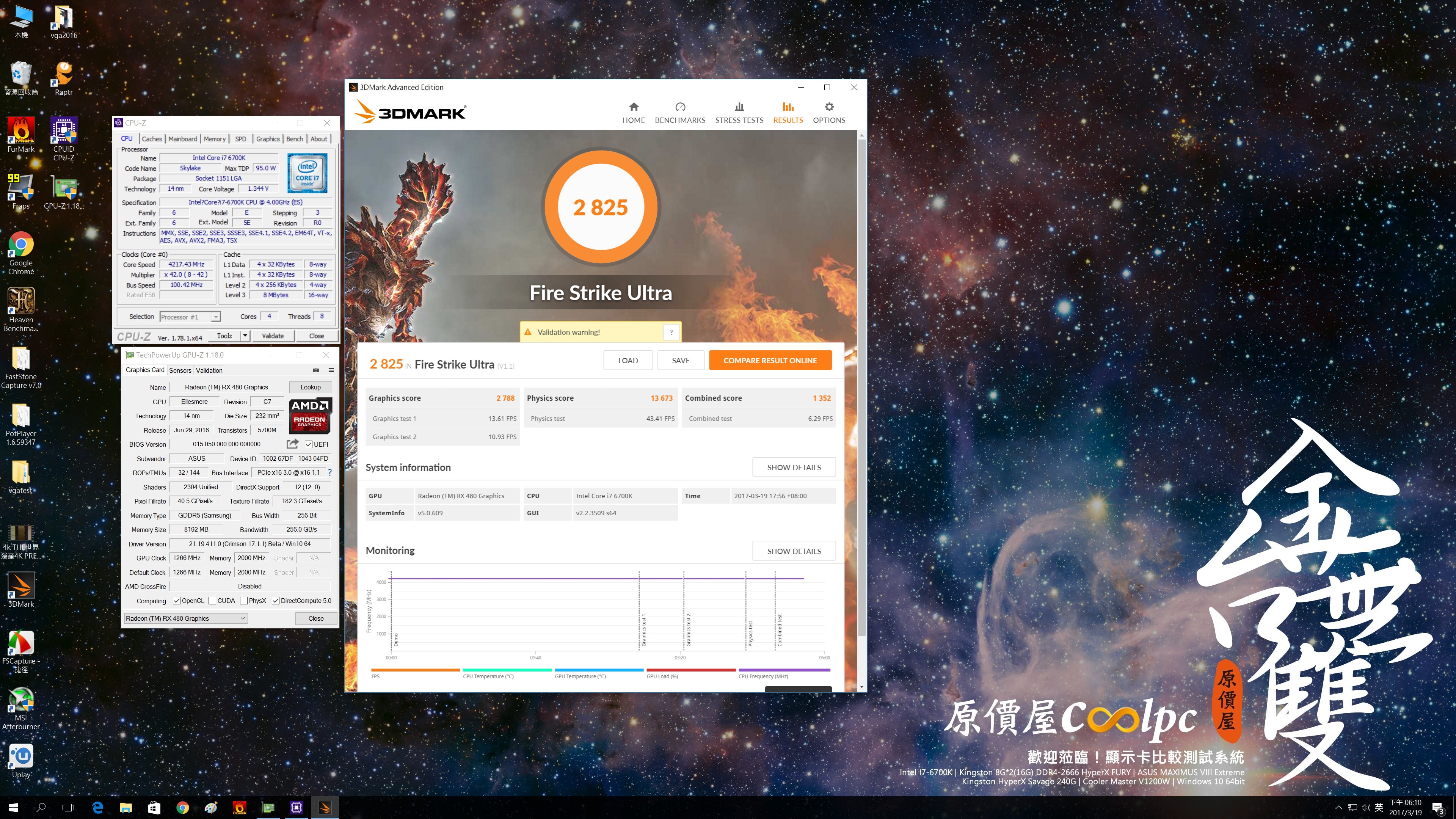Open 3DMark desktop shortcut

(21, 590)
